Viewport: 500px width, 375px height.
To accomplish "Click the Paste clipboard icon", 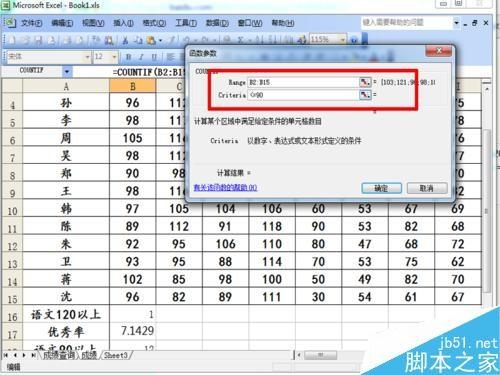I will 151,40.
